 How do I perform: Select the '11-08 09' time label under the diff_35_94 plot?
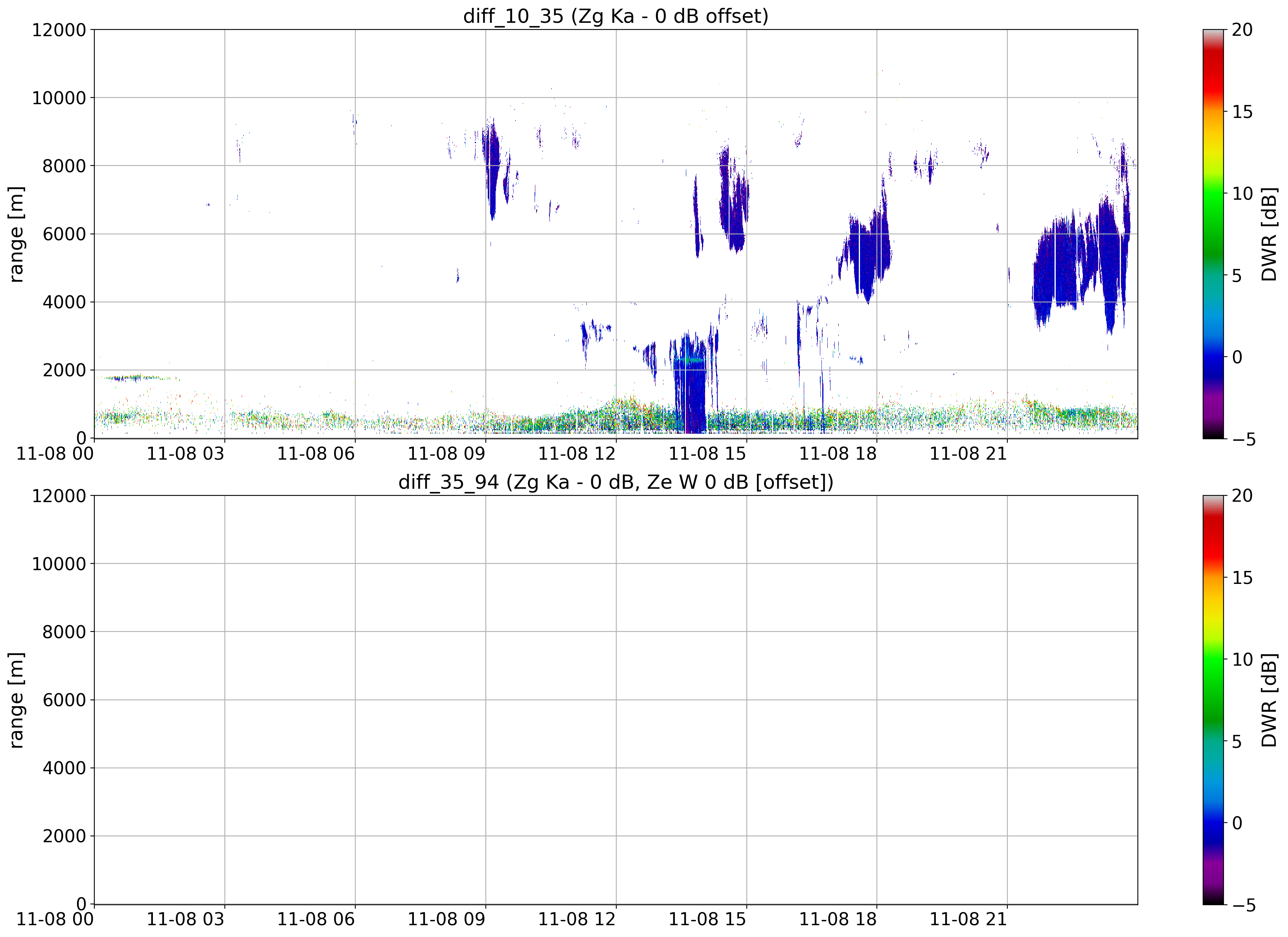pos(446,919)
